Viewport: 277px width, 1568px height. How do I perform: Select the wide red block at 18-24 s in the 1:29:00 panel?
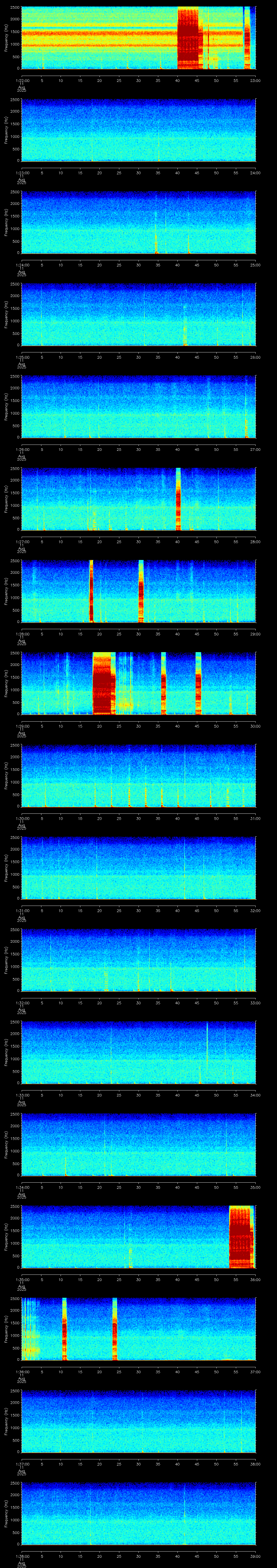click(x=104, y=683)
